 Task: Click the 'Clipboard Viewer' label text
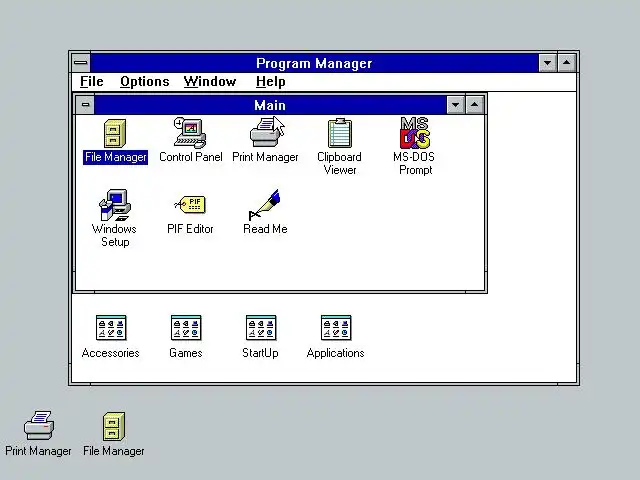click(x=340, y=163)
